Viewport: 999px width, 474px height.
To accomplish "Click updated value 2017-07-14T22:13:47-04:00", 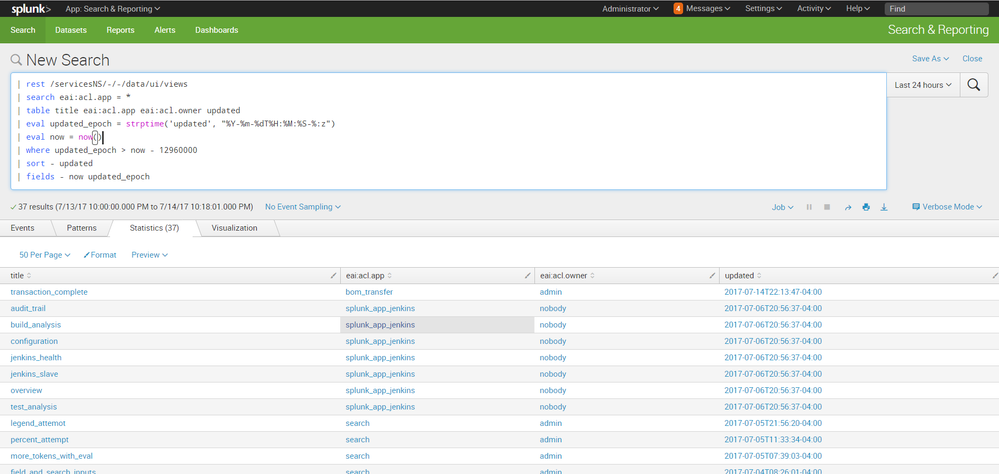I will click(x=773, y=292).
